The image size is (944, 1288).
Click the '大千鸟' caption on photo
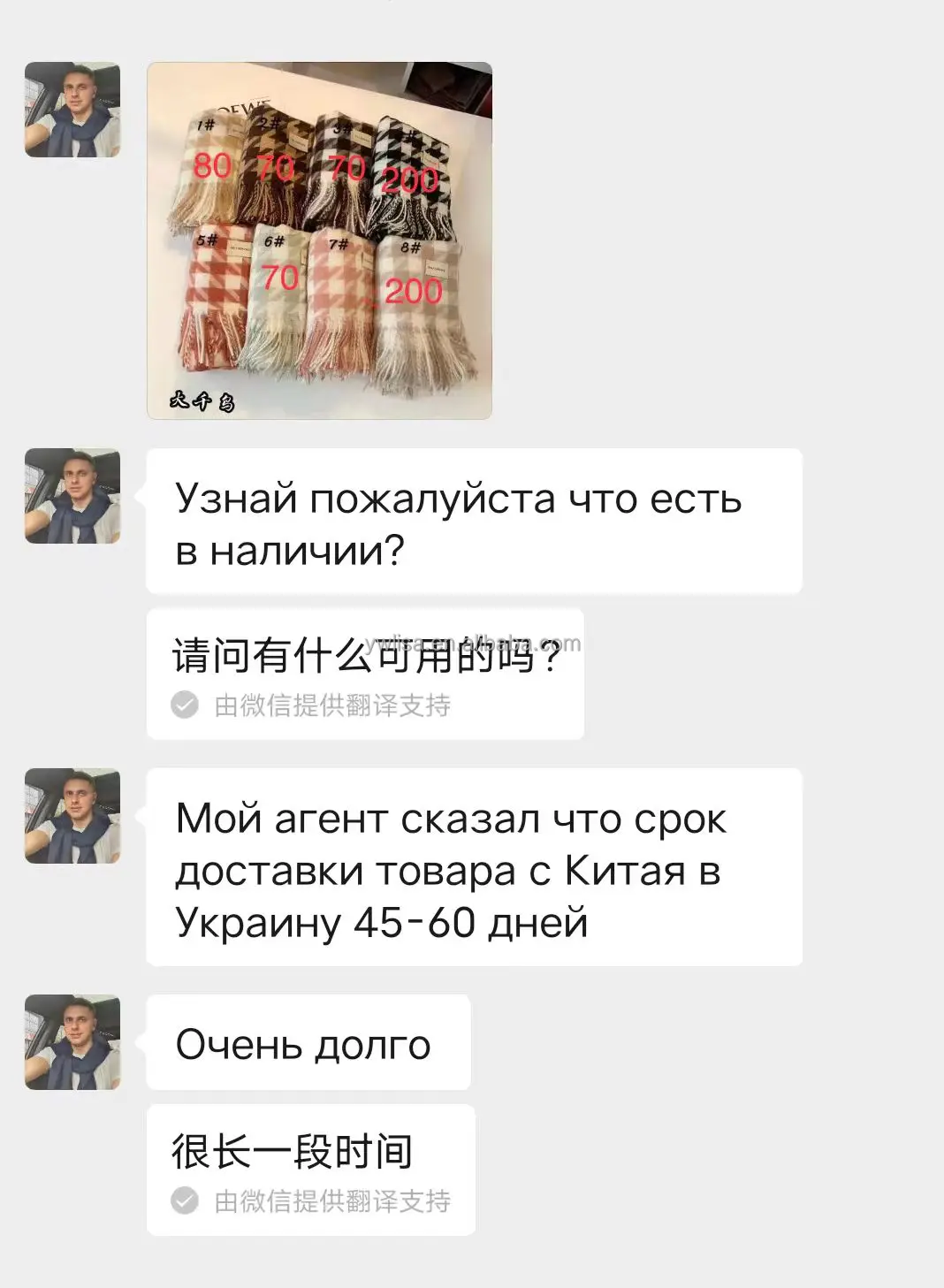point(202,401)
